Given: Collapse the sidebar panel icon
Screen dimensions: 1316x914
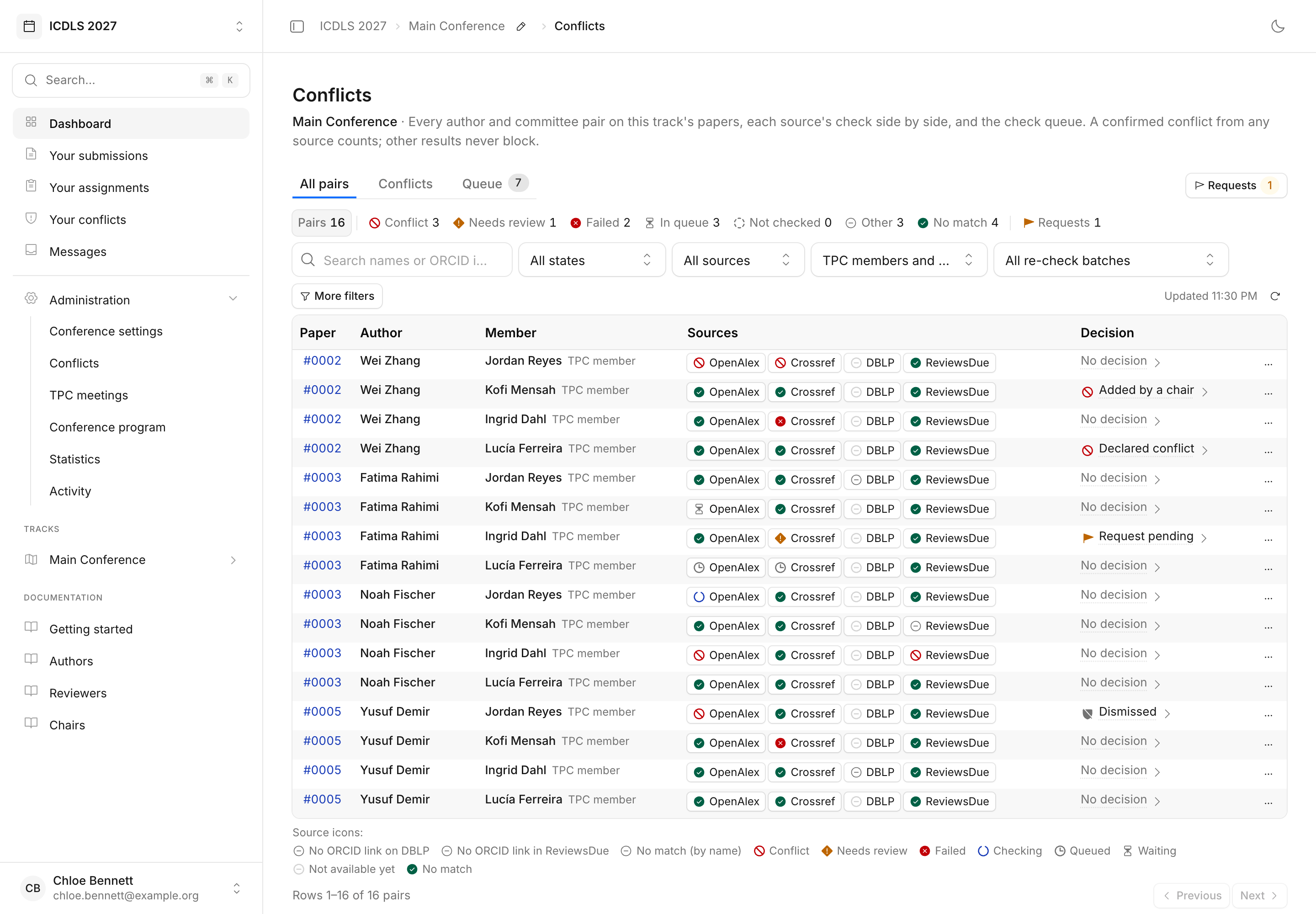Looking at the screenshot, I should click(x=297, y=27).
